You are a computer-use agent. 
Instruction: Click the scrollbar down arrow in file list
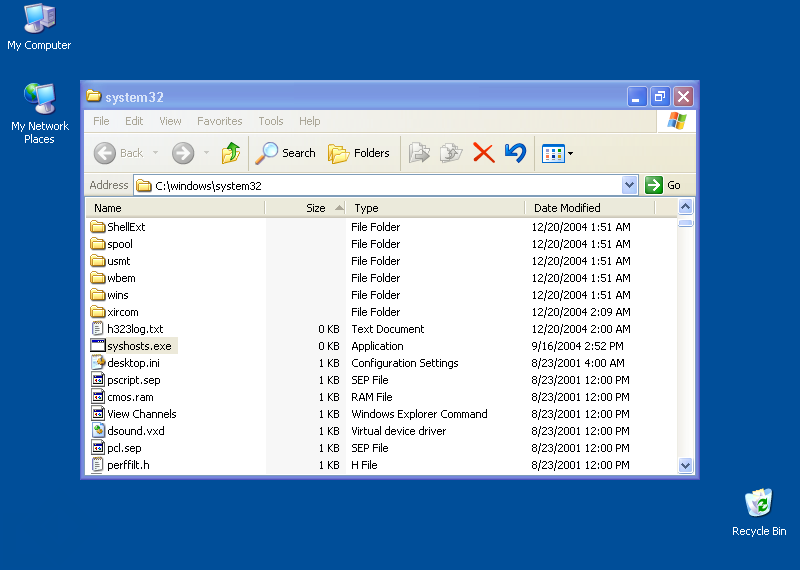click(686, 465)
